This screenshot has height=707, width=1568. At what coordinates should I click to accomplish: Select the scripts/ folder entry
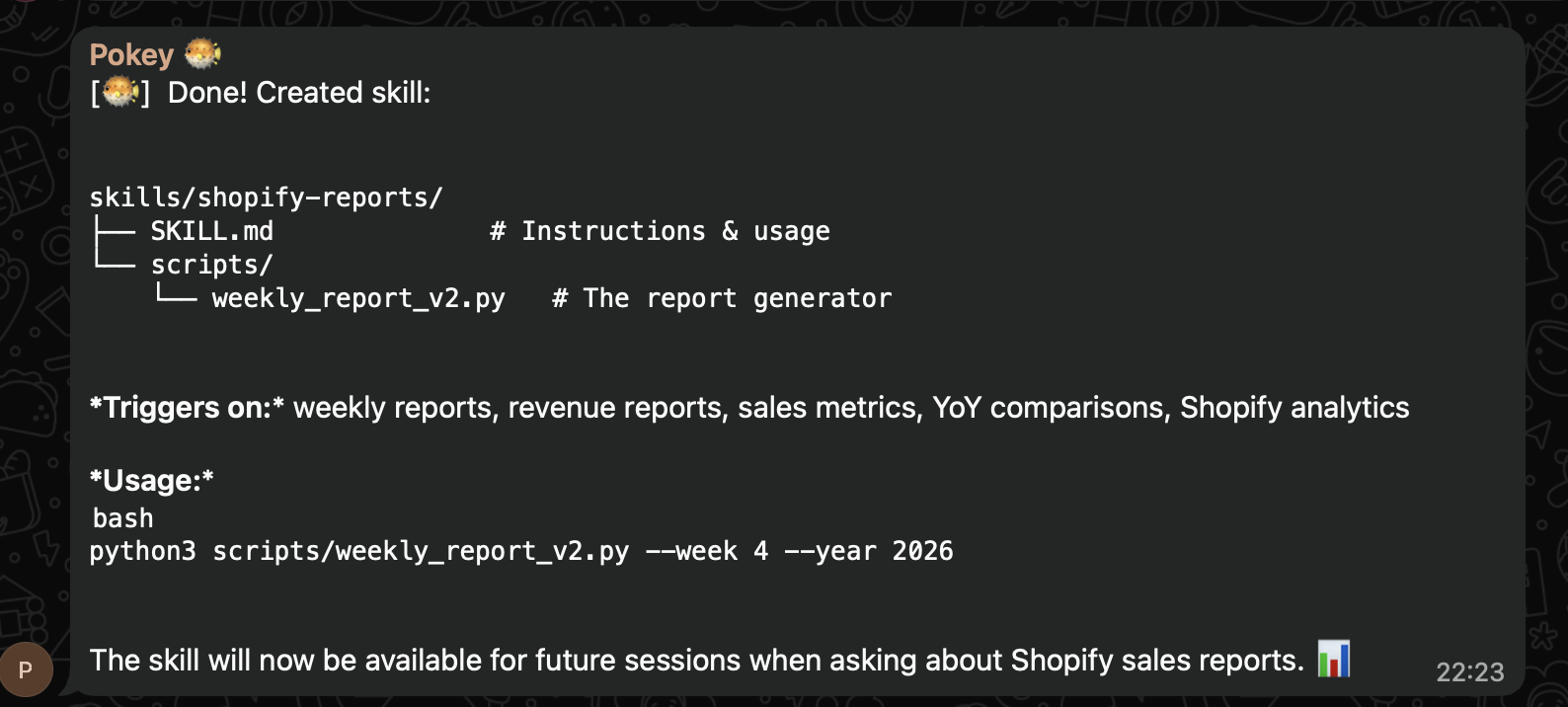point(210,265)
